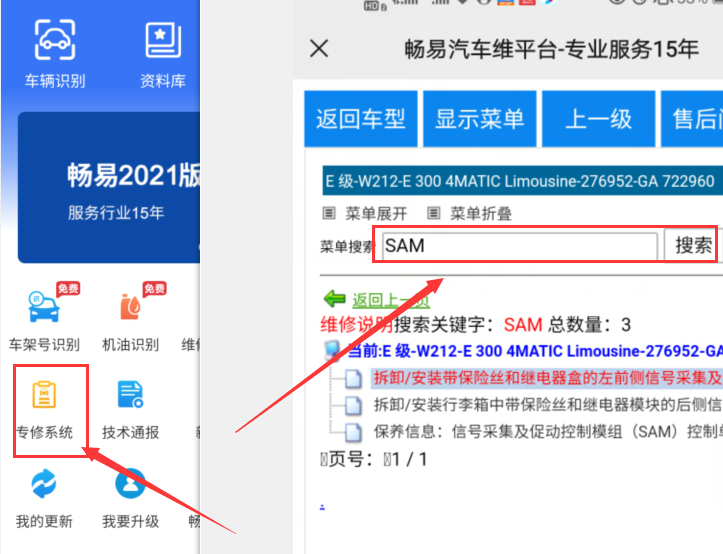Click the 显示菜单 button
This screenshot has width=723, height=554.
coord(480,119)
